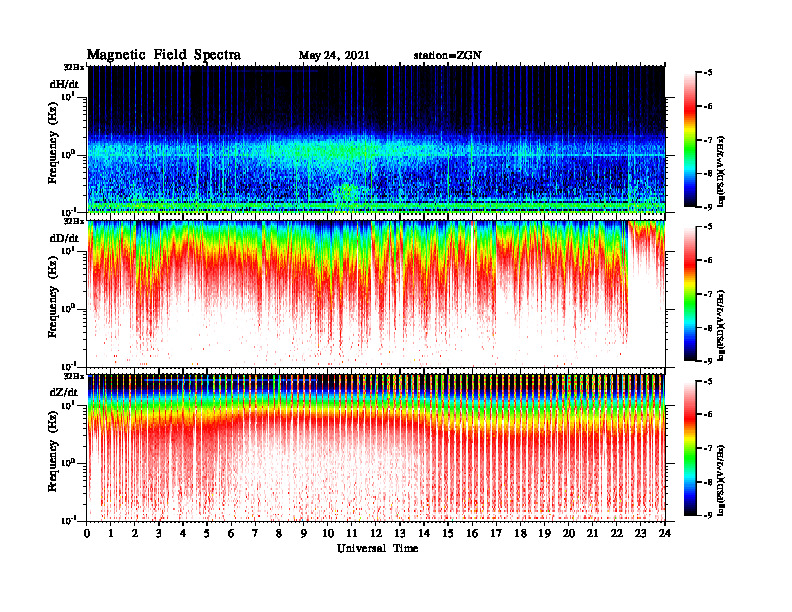Click hour 2 tick label on time axis
Image resolution: width=792 pixels, height=612 pixels.
click(x=135, y=534)
